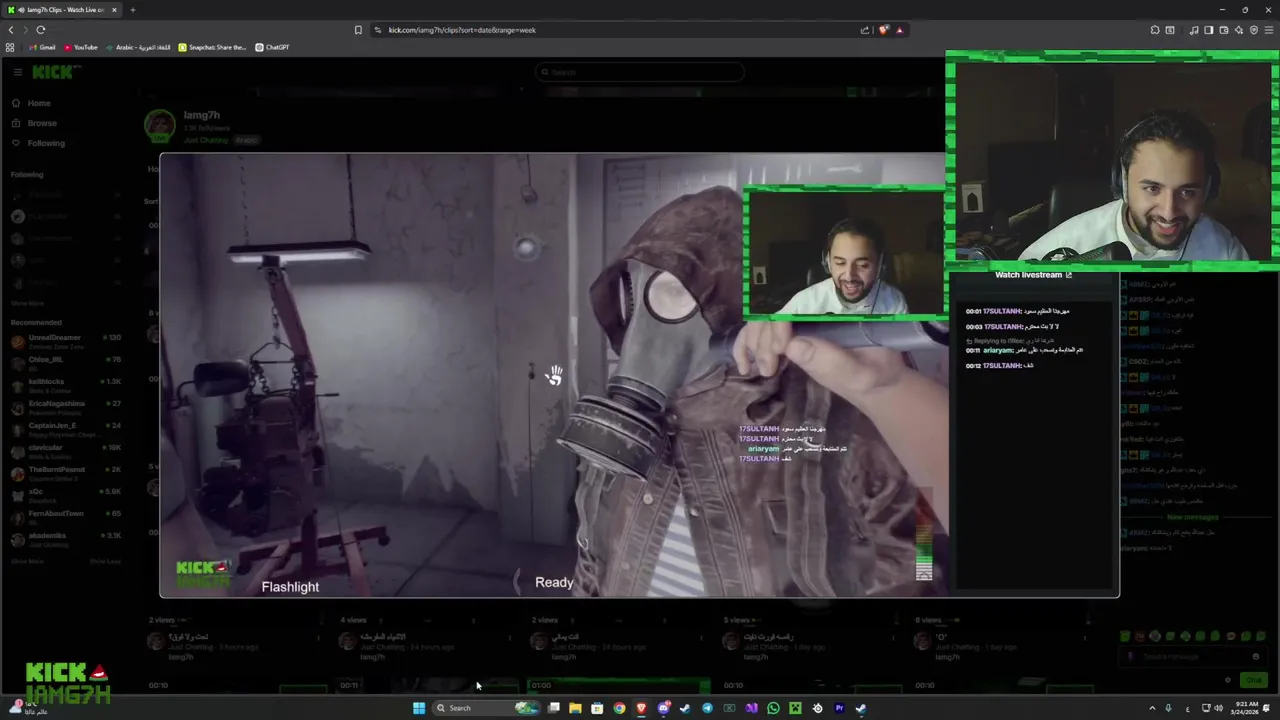
Task: Open Google Chrome from the taskbar
Action: tap(619, 708)
